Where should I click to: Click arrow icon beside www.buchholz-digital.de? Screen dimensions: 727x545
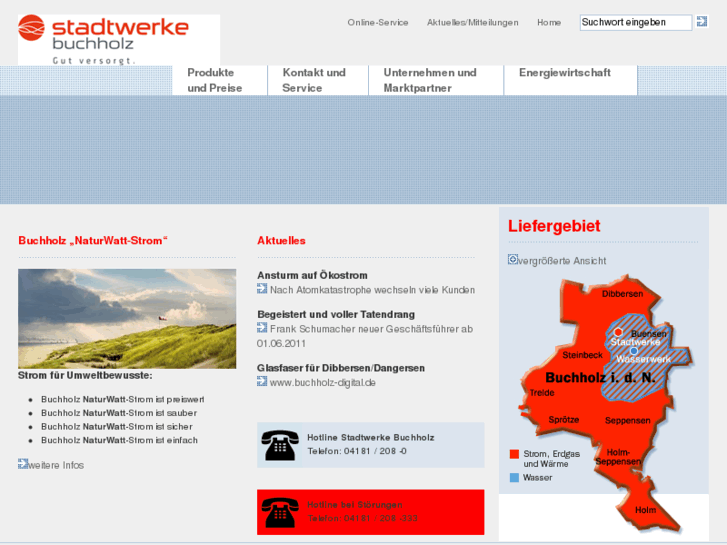262,381
